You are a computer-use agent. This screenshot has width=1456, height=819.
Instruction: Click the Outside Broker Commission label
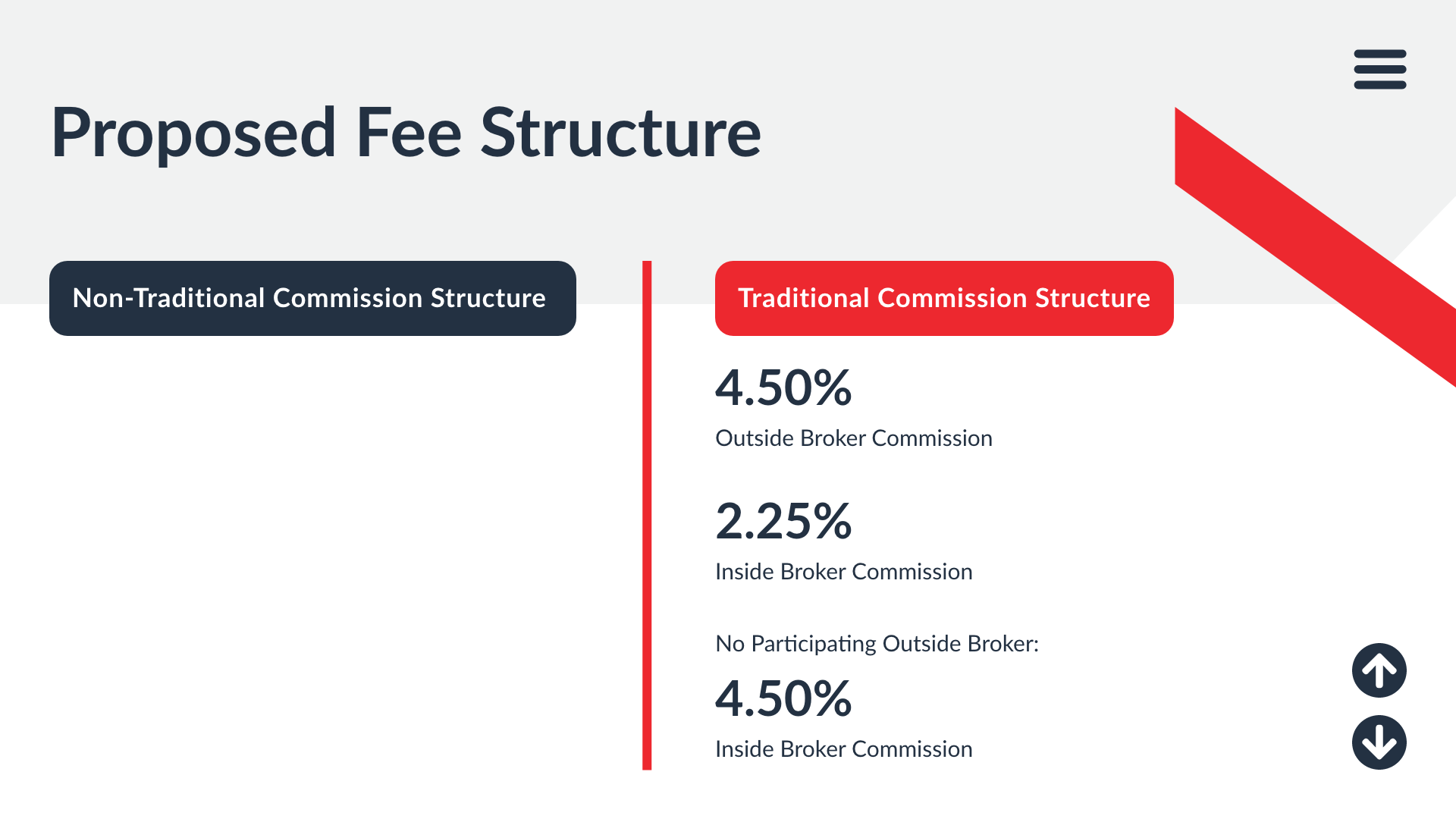853,438
